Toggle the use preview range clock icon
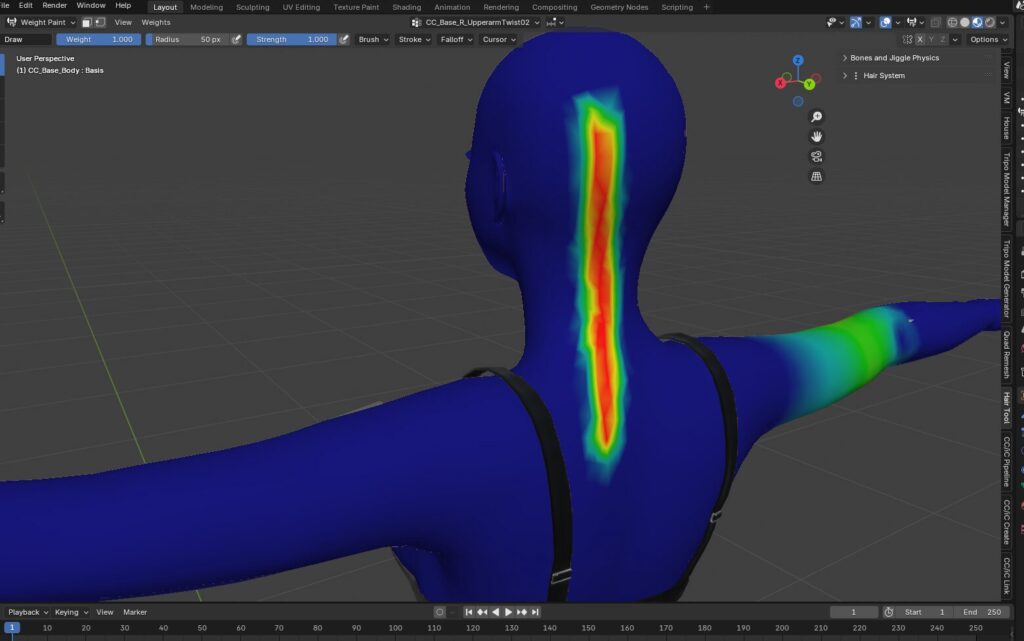Viewport: 1024px width, 641px height. 889,612
